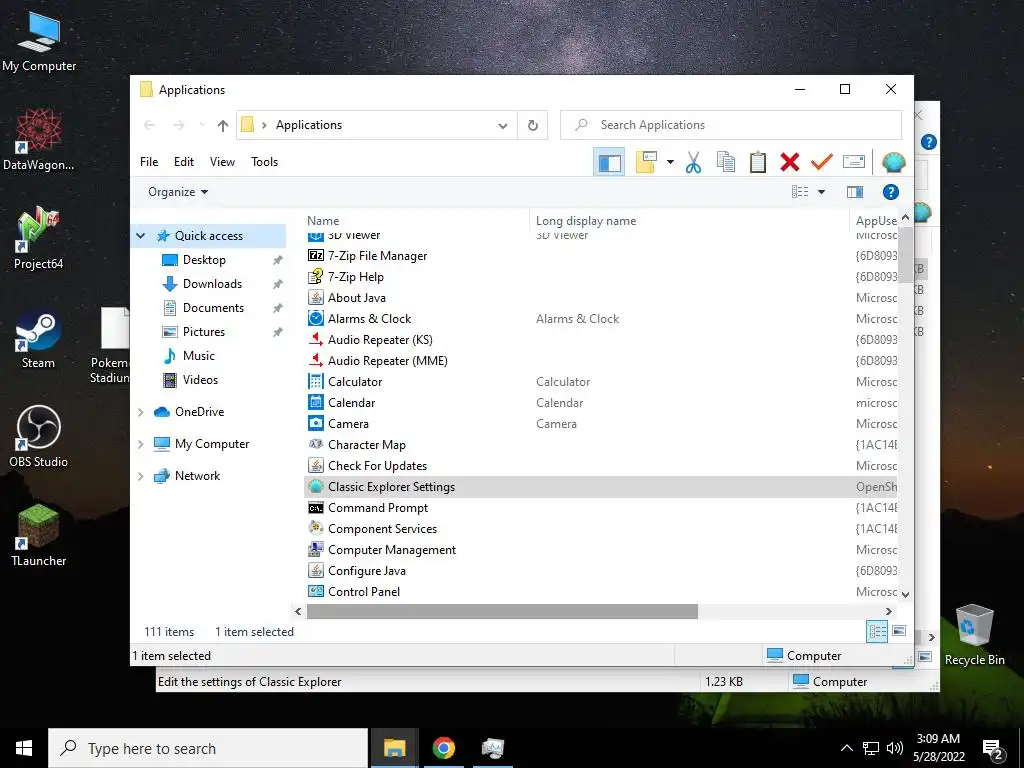The image size is (1024, 768).
Task: Open Music in Quick access
Action: click(199, 356)
